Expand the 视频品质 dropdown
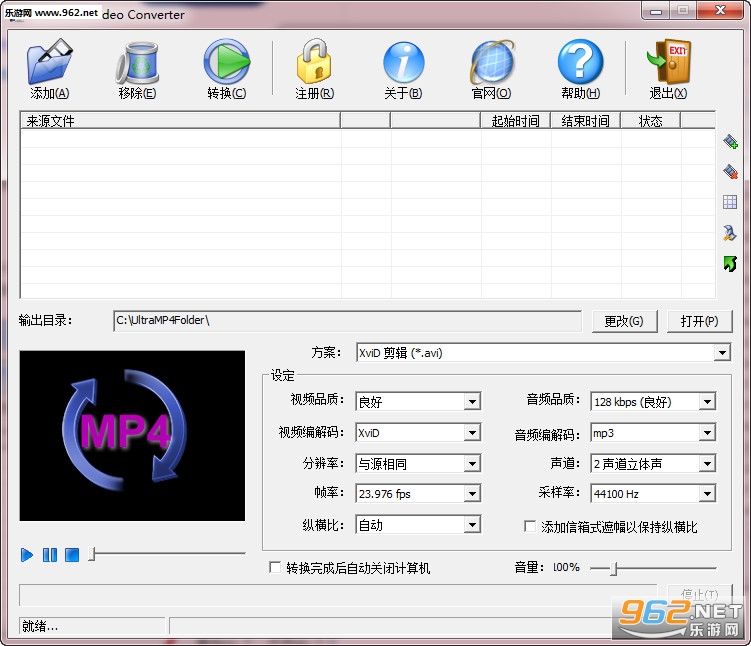 pyautogui.click(x=472, y=401)
